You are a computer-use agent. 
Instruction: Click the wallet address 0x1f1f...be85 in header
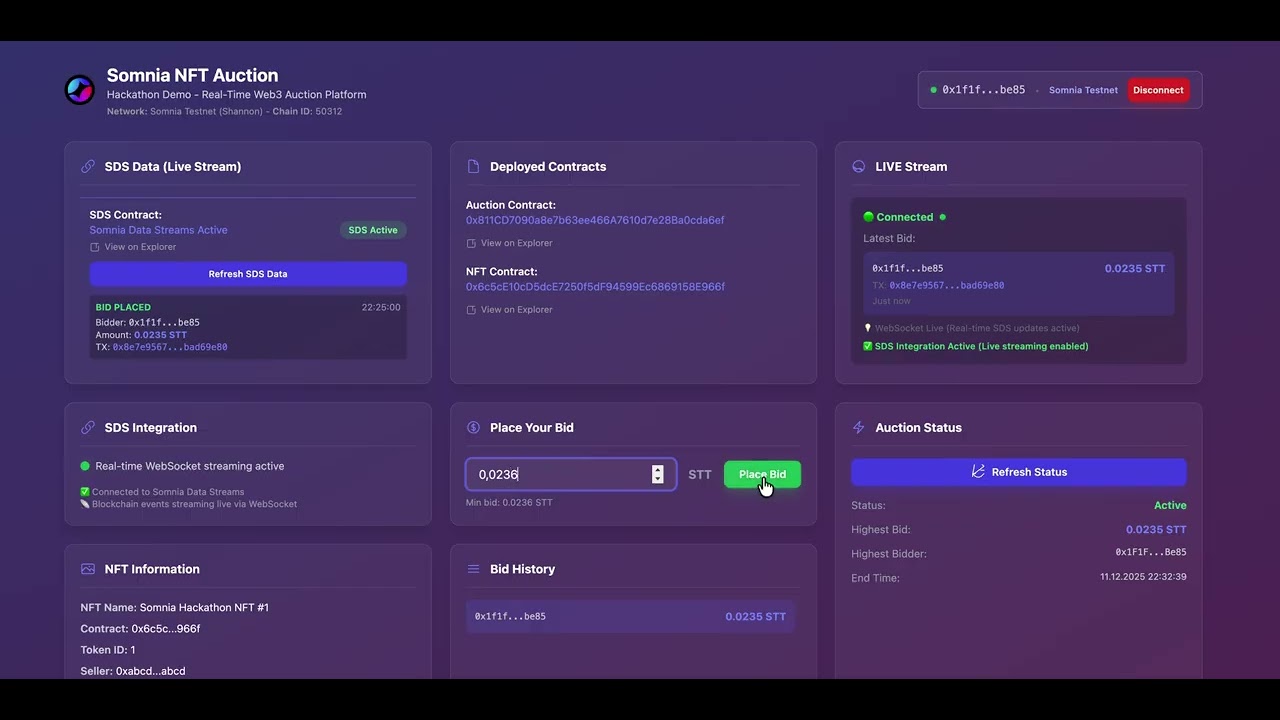click(x=984, y=90)
